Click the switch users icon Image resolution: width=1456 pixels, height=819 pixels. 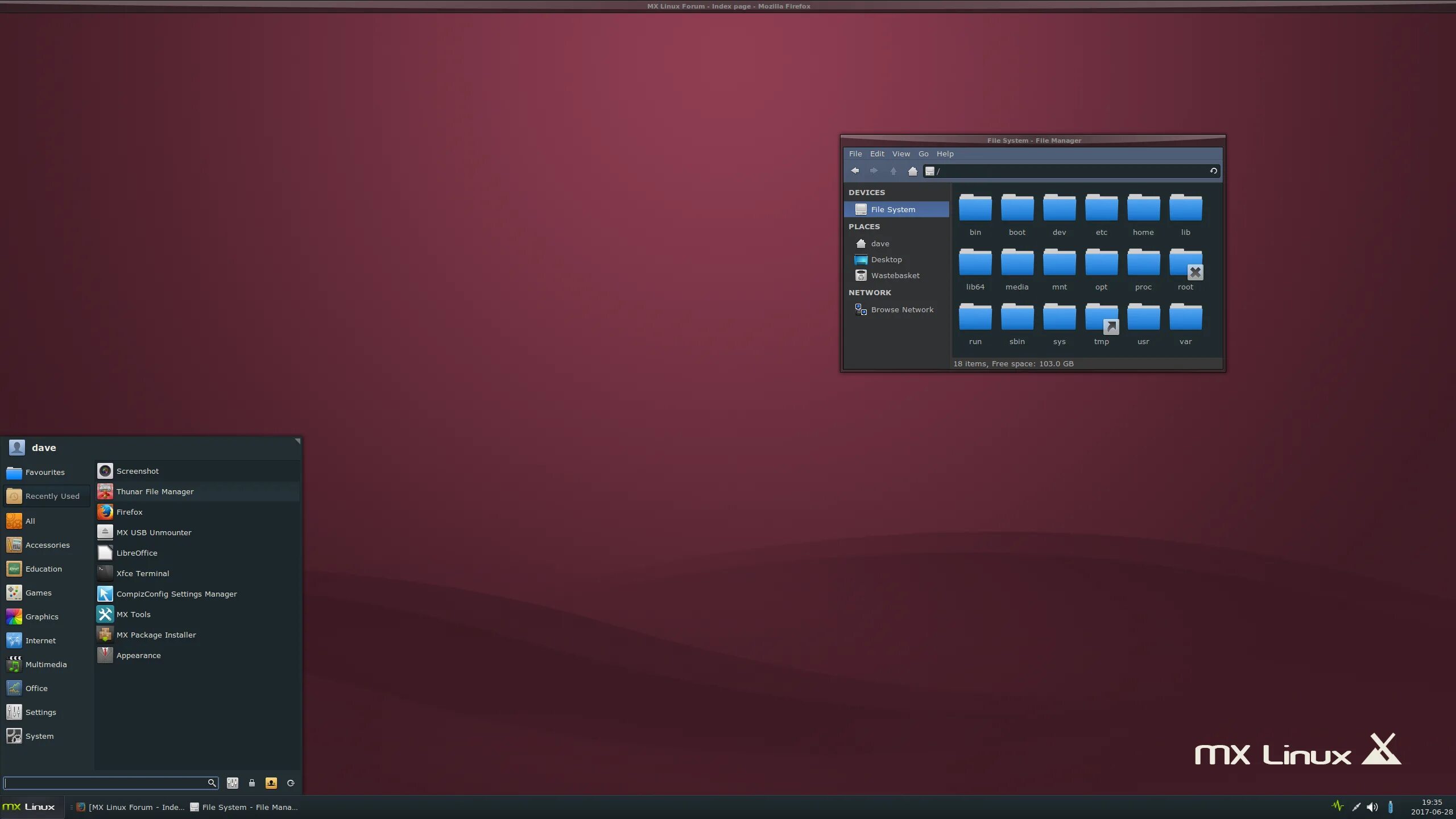(271, 783)
